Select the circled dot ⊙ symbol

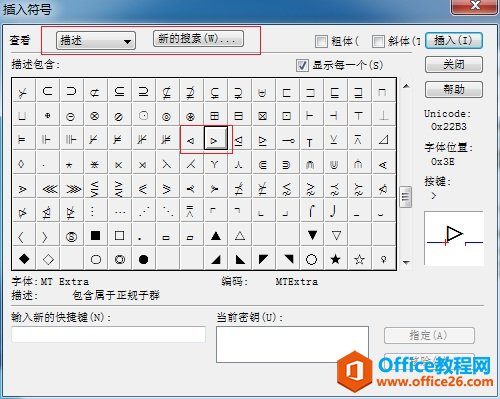pyautogui.click(x=144, y=116)
